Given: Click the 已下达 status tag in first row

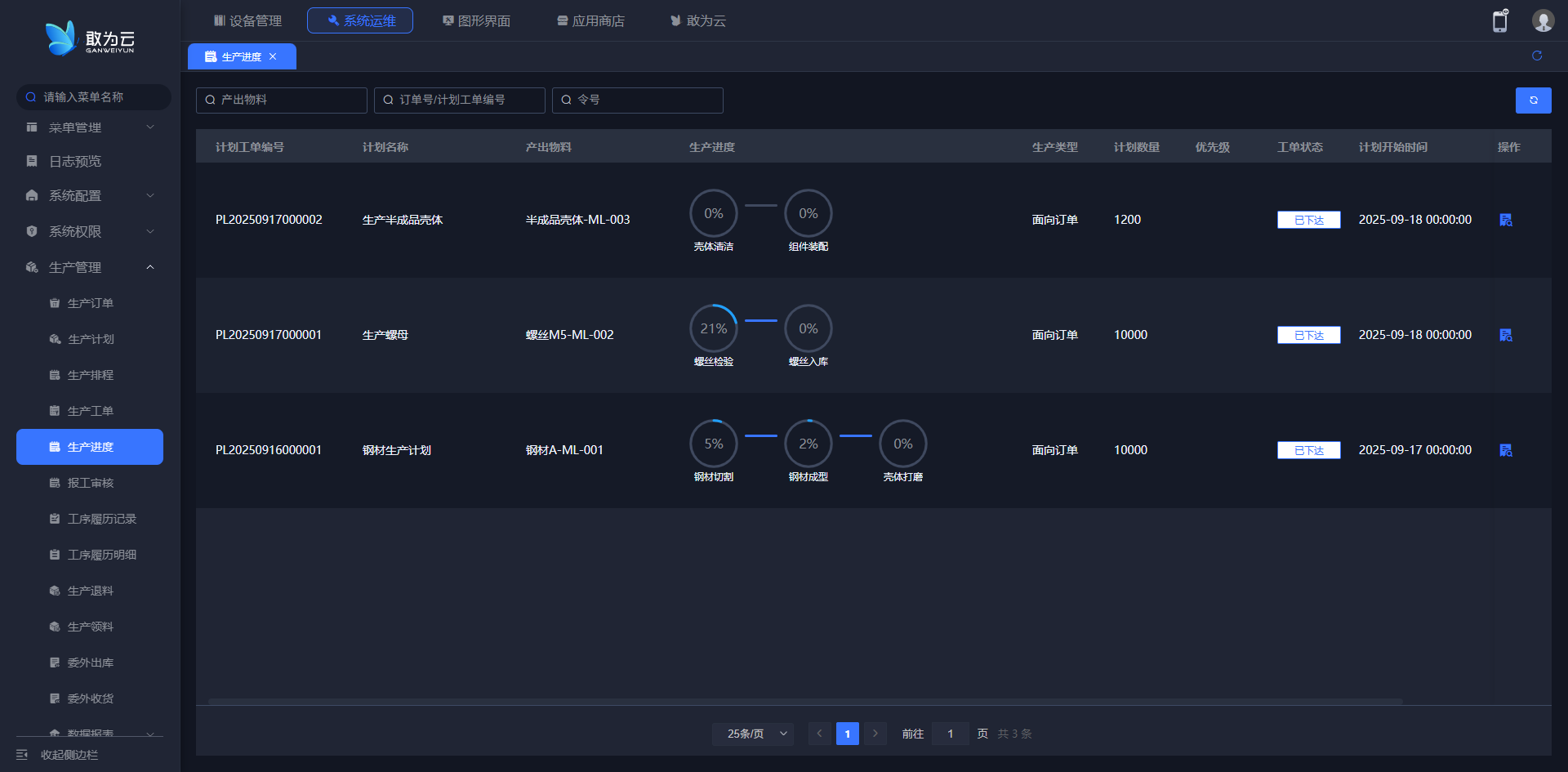Looking at the screenshot, I should pos(1308,220).
